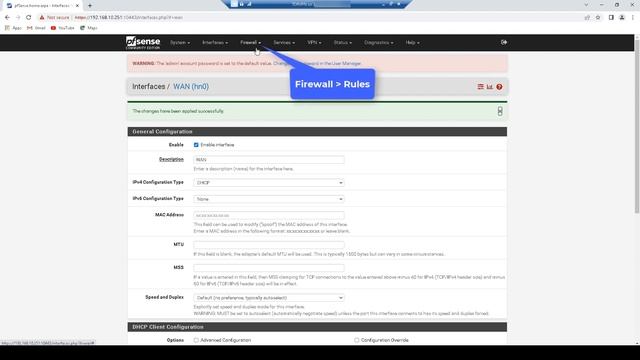The image size is (640, 360).
Task: Open Speed and Duplex dropdown
Action: click(x=269, y=298)
